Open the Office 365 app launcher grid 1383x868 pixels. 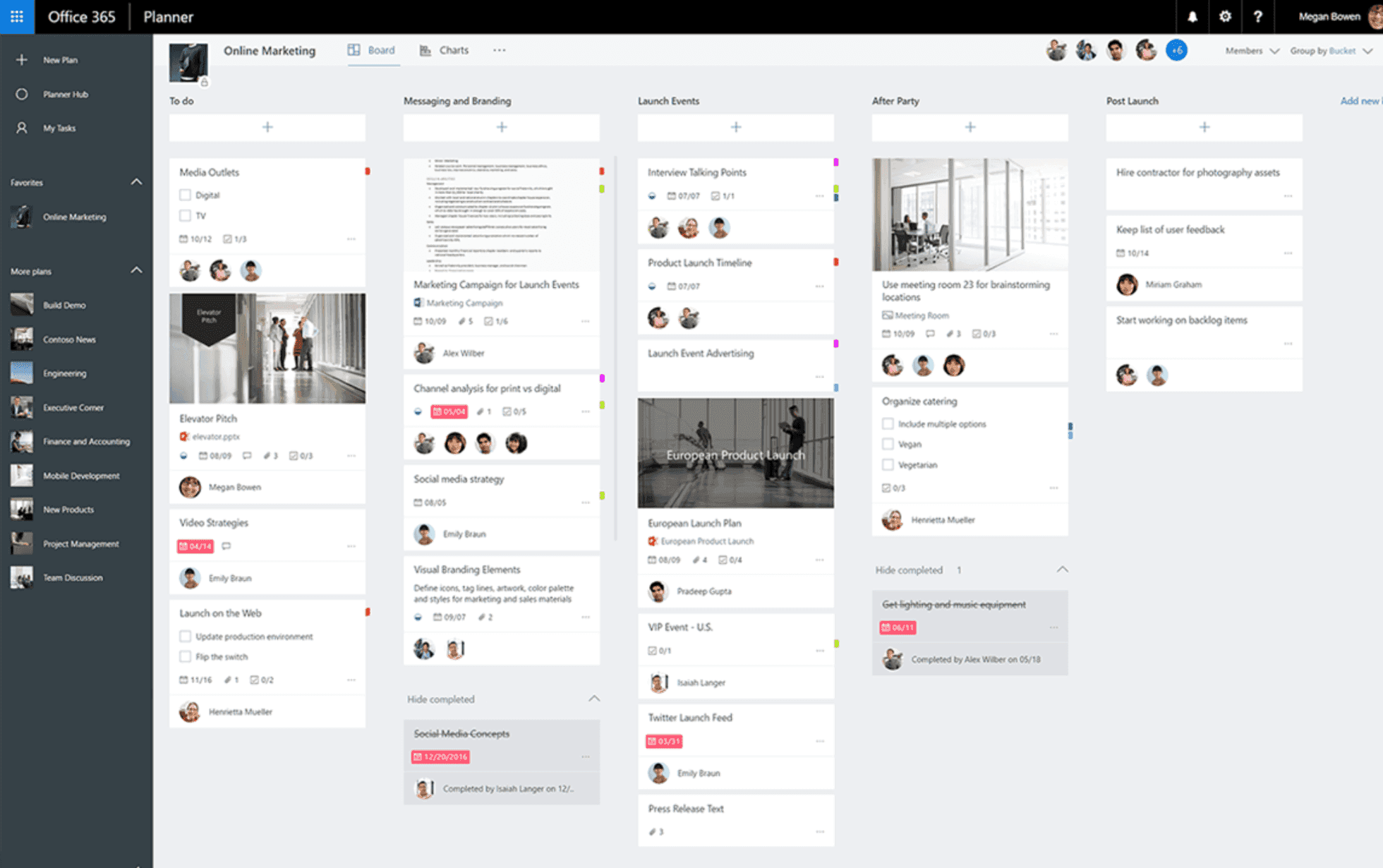(16, 16)
